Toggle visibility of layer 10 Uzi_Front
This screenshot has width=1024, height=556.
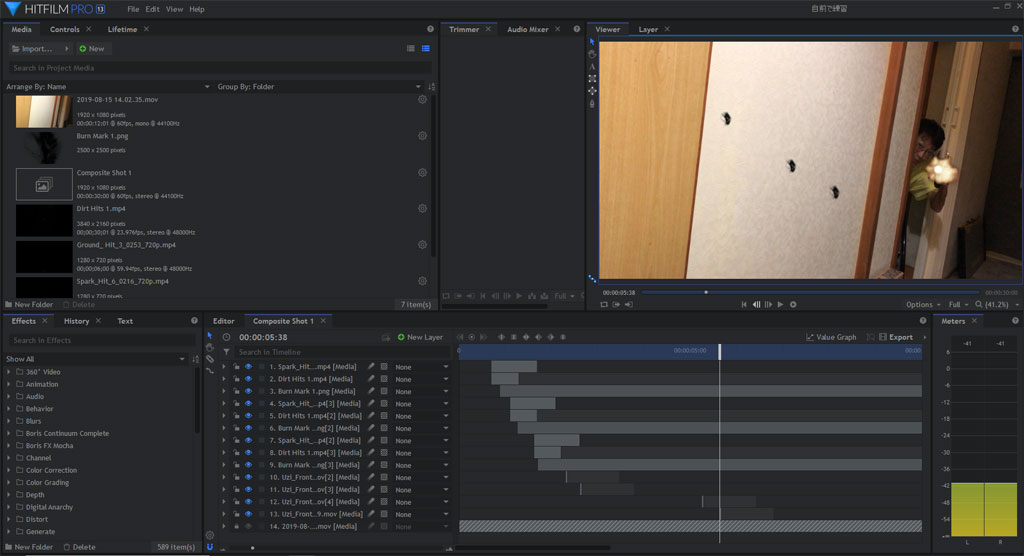(249, 477)
